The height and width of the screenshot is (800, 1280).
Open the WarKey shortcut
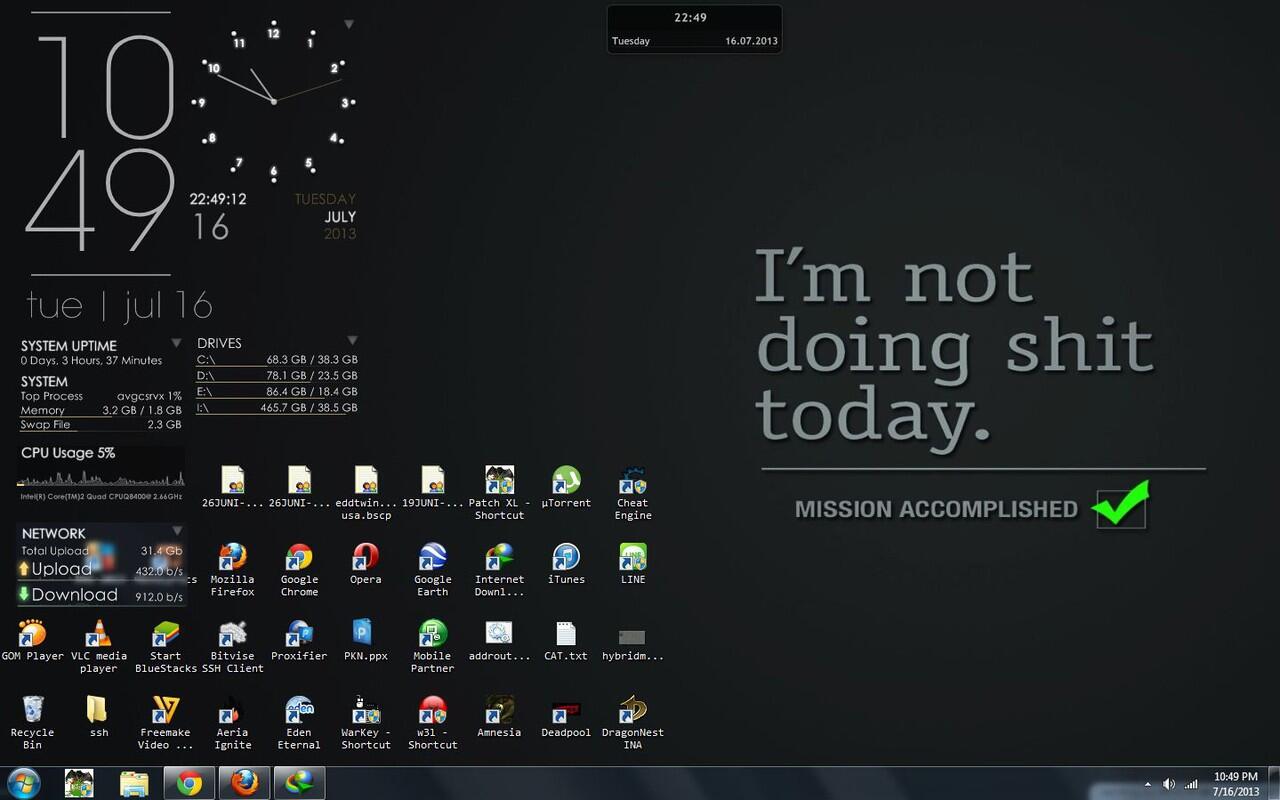click(366, 723)
